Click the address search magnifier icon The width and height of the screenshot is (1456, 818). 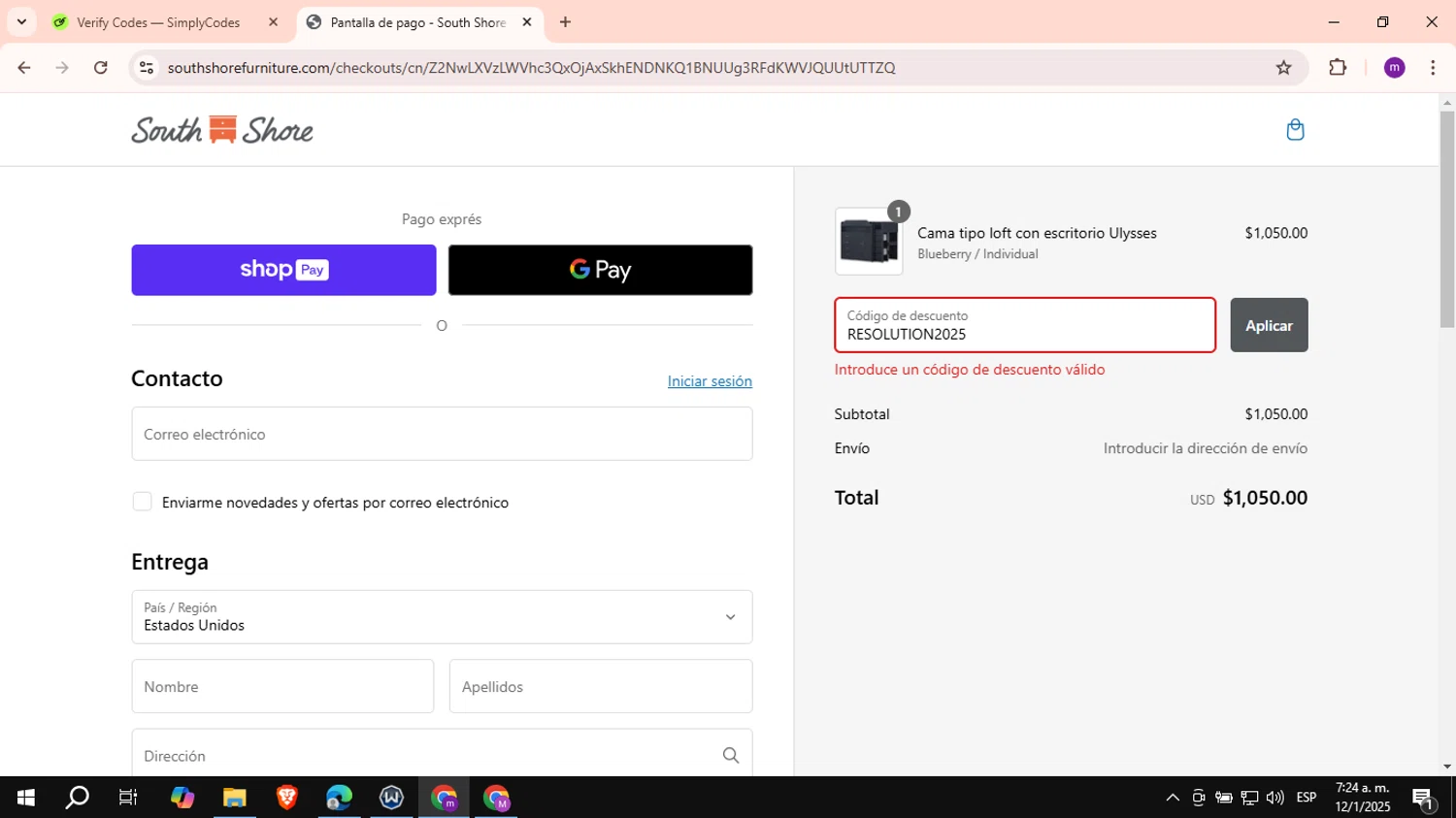coord(731,755)
